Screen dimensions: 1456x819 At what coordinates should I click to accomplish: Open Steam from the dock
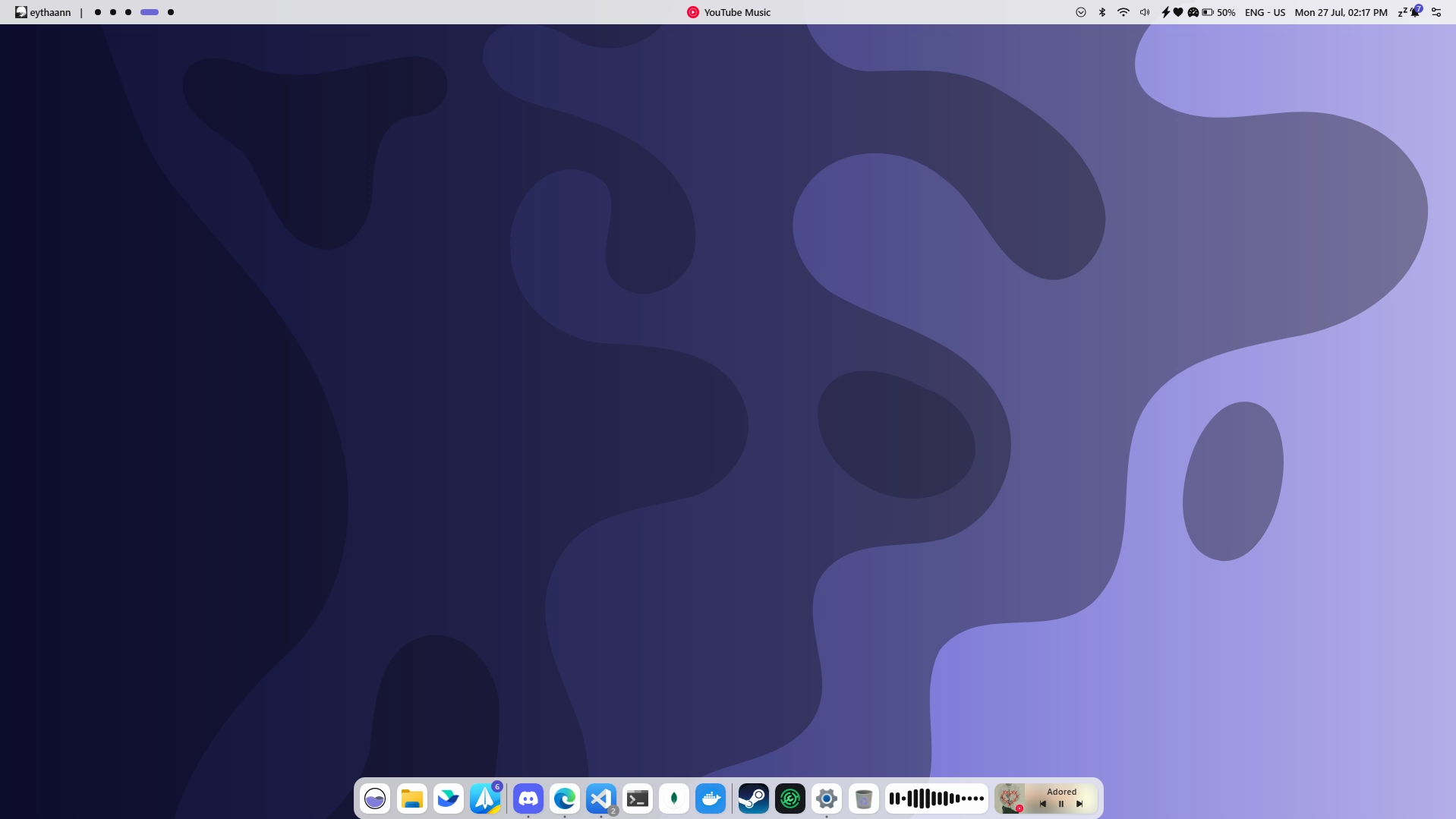754,799
